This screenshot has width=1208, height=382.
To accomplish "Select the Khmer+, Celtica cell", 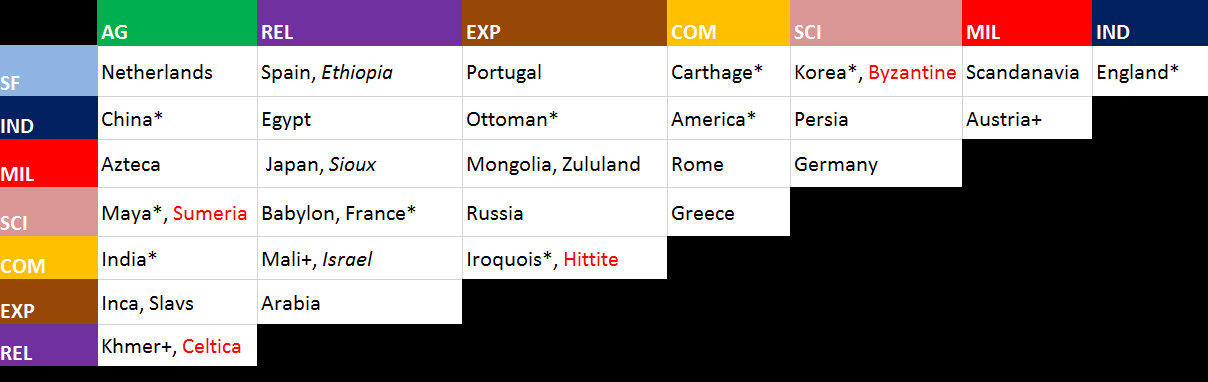I will tap(177, 345).
